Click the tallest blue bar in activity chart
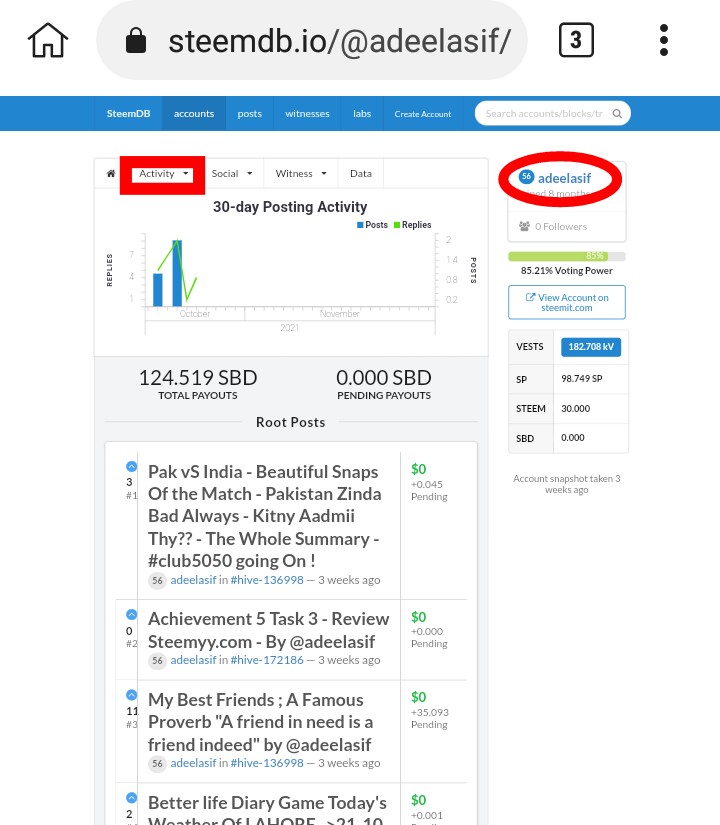Image resolution: width=720 pixels, height=825 pixels. point(177,273)
